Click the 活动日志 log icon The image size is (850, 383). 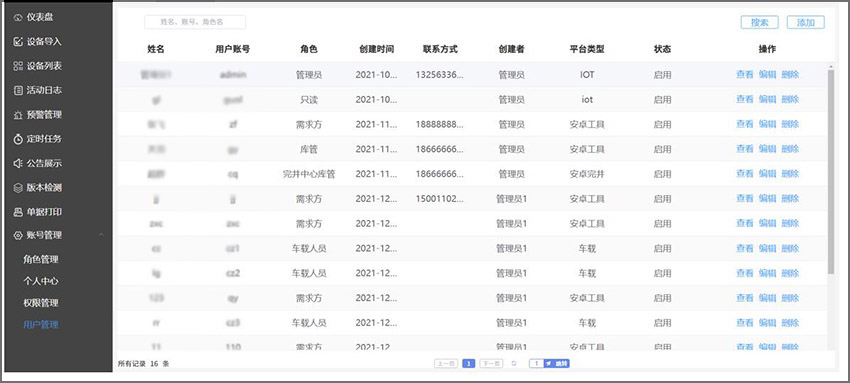pyautogui.click(x=18, y=90)
